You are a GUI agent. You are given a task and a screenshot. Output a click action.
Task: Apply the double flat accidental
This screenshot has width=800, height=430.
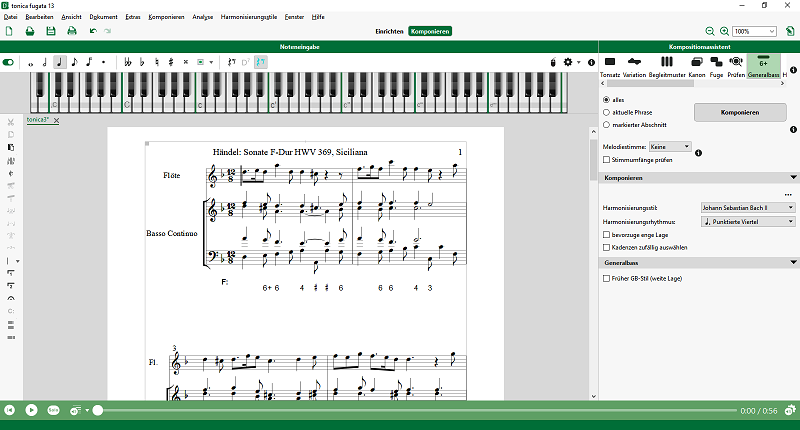click(128, 62)
